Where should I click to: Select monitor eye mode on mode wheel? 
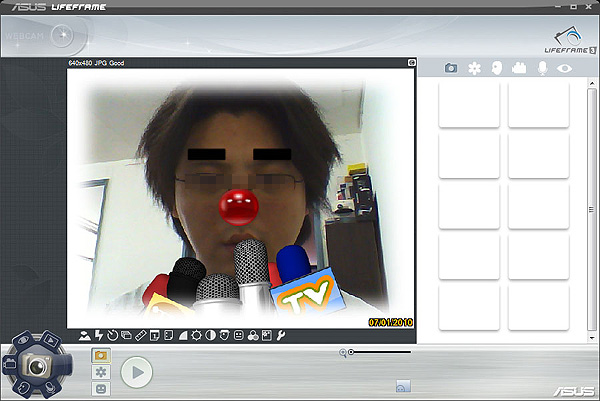point(23,340)
